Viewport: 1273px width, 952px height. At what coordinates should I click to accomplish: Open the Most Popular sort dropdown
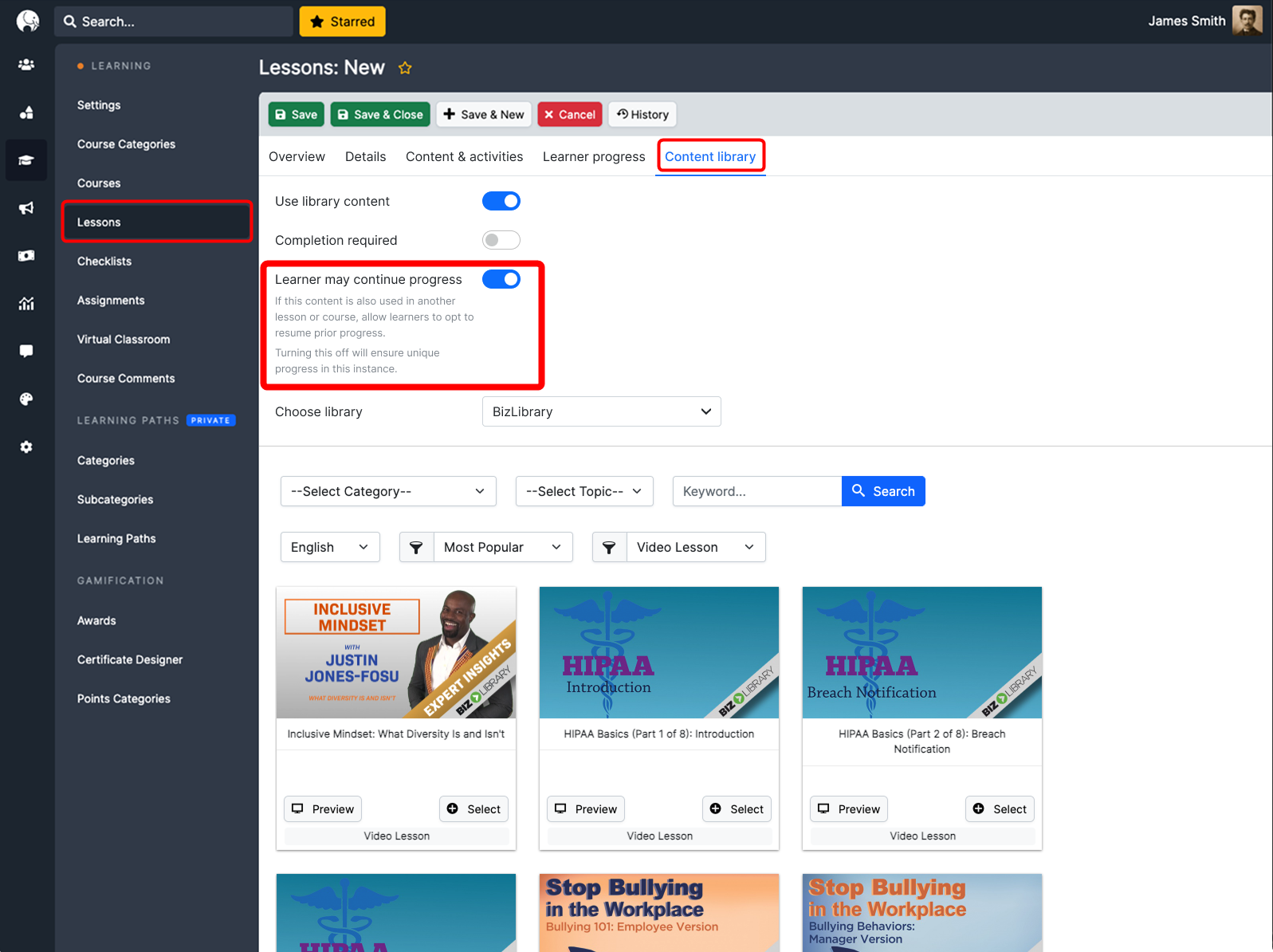click(503, 547)
